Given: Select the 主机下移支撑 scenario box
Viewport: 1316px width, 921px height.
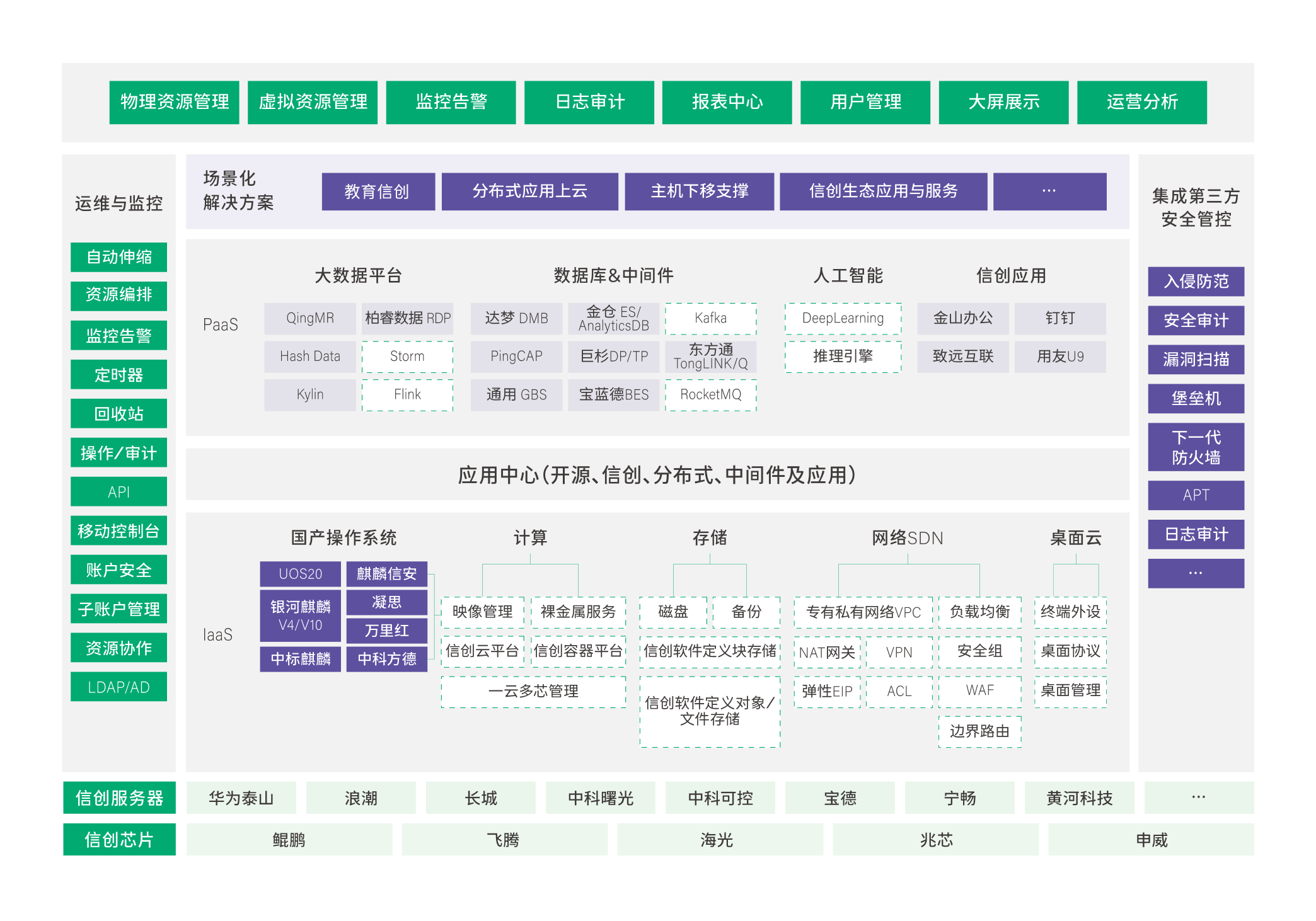Looking at the screenshot, I should (700, 192).
